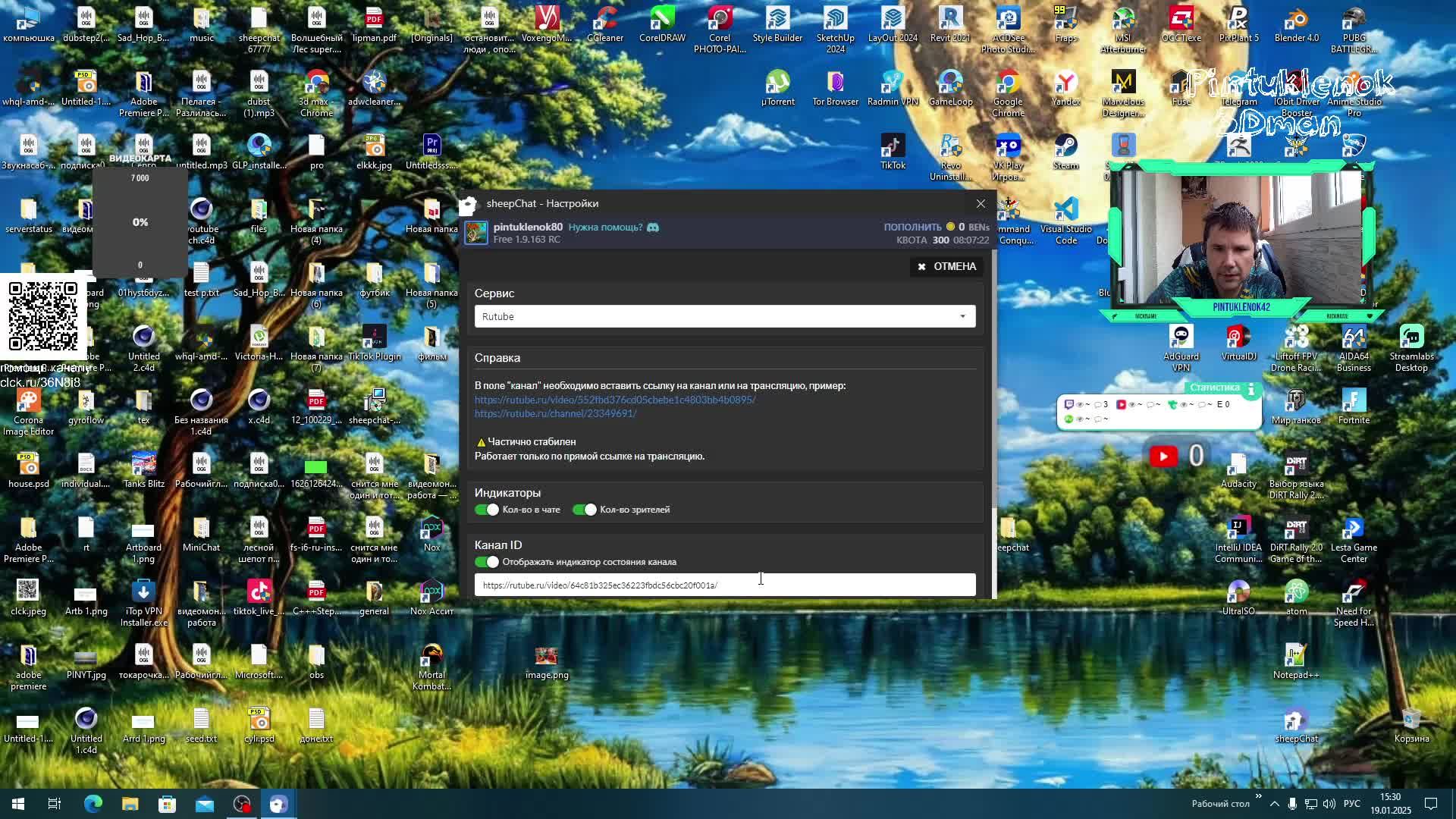
Task: Open the Сервис Rutube dropdown
Action: [x=724, y=316]
